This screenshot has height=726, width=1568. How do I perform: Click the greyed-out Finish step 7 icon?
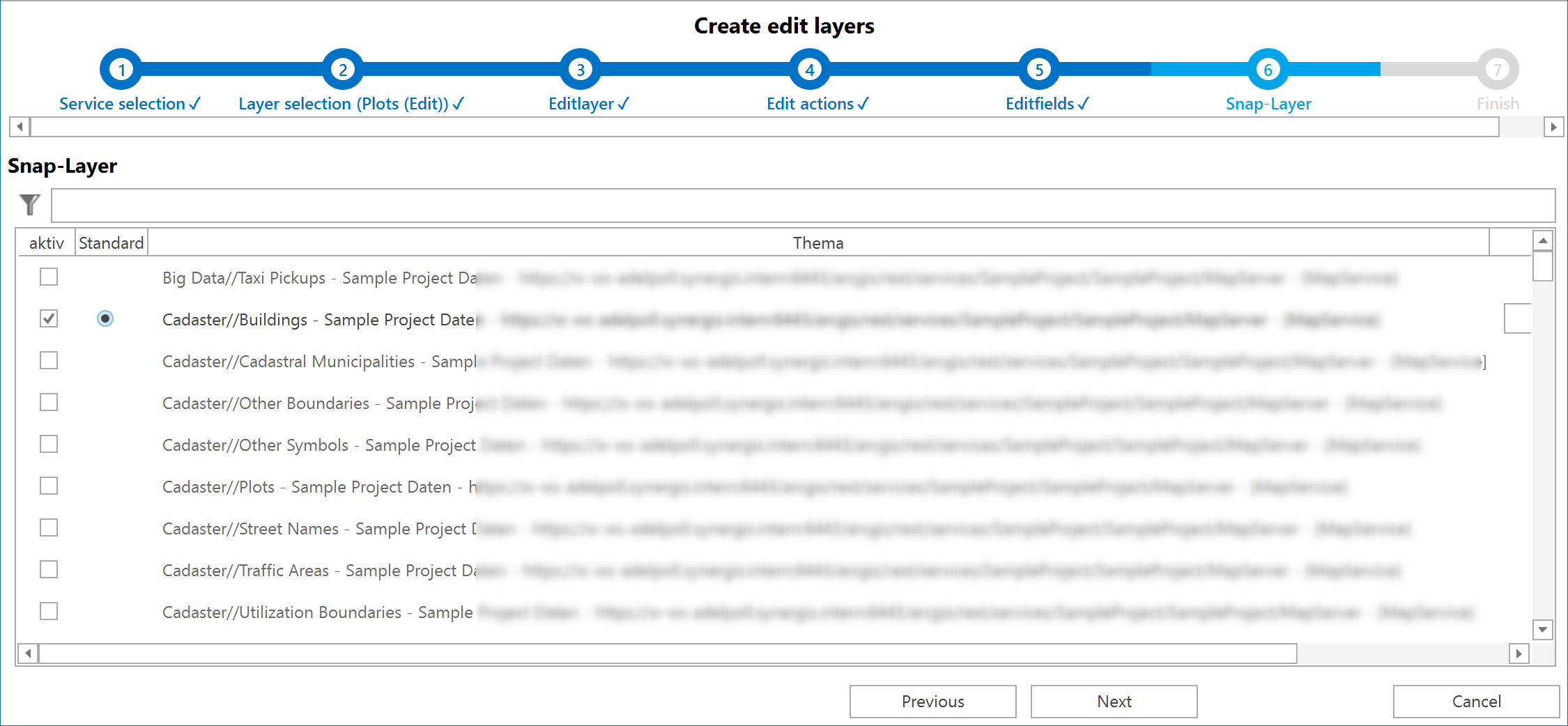[1497, 69]
